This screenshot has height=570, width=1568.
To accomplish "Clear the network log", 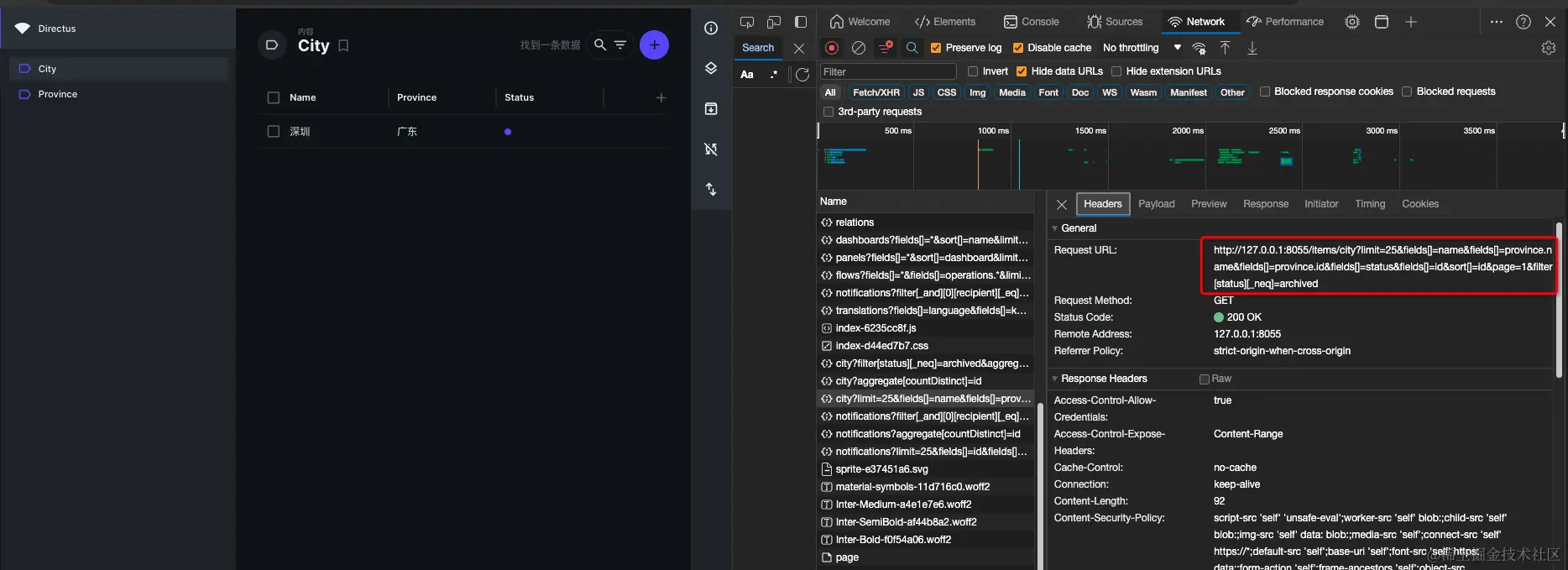I will (x=858, y=49).
